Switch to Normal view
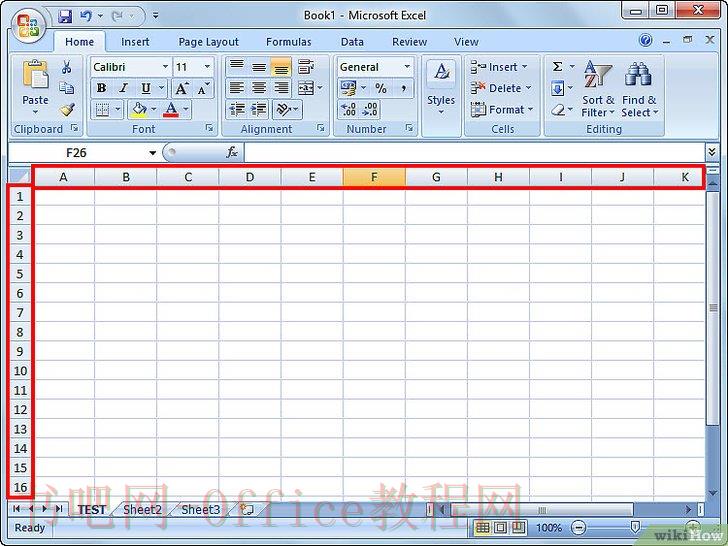 pyautogui.click(x=482, y=527)
